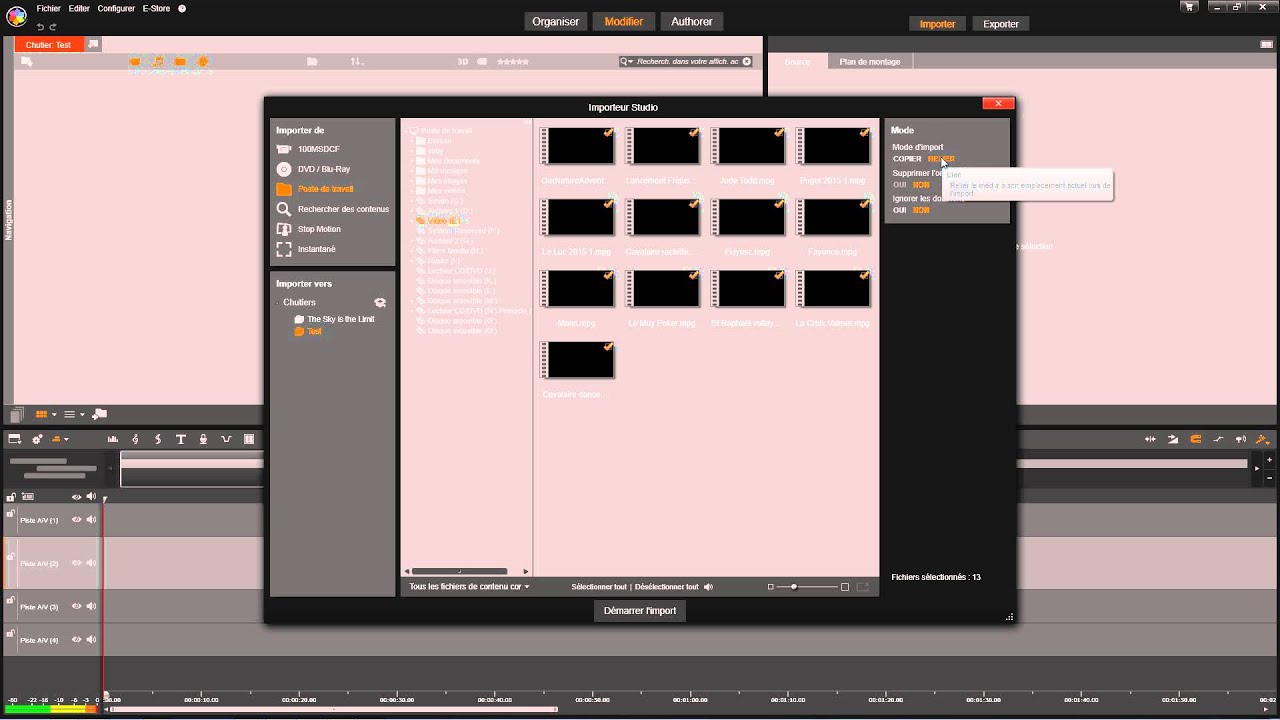The image size is (1280, 720).
Task: Click the shopping cart icon top right
Action: (1189, 7)
